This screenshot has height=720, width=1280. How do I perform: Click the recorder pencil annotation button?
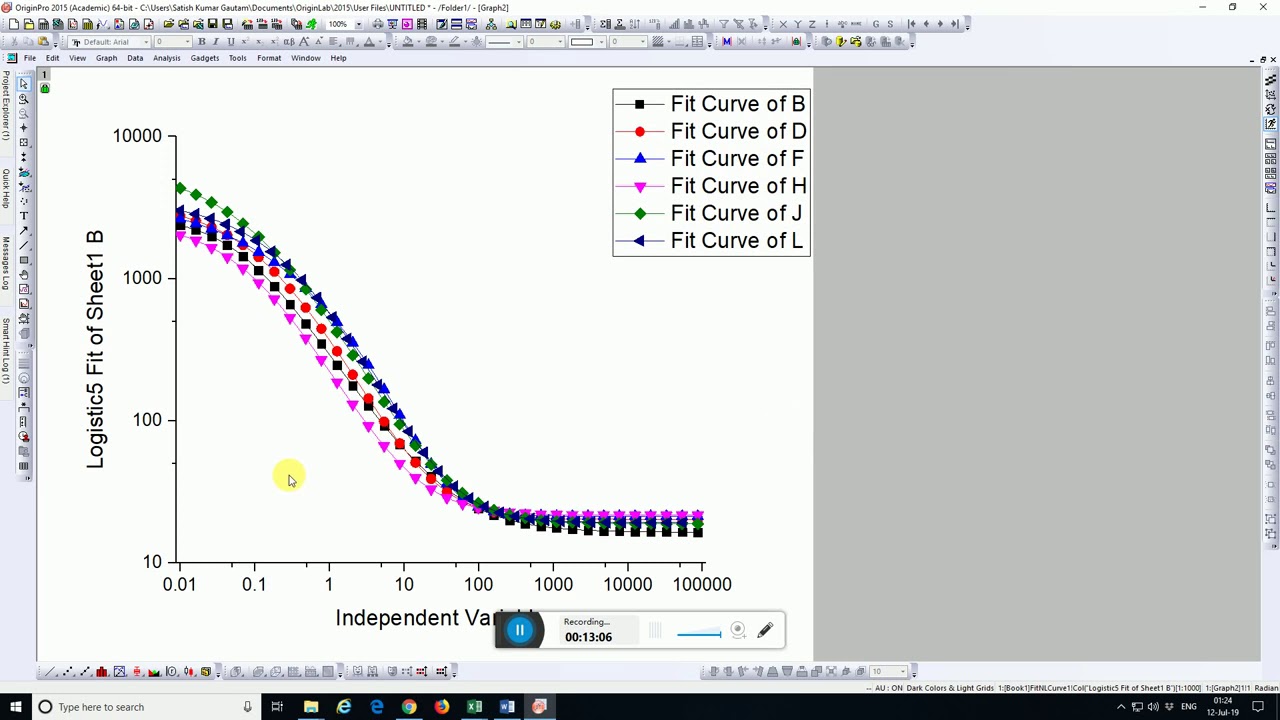(765, 630)
